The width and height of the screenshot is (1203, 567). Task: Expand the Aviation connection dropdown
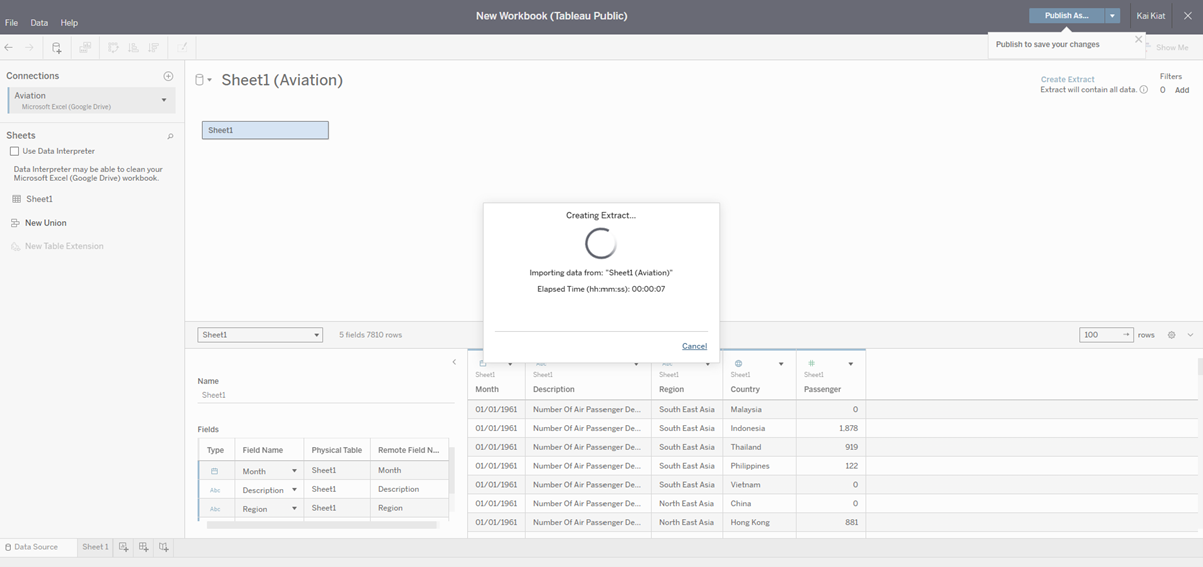coord(164,100)
